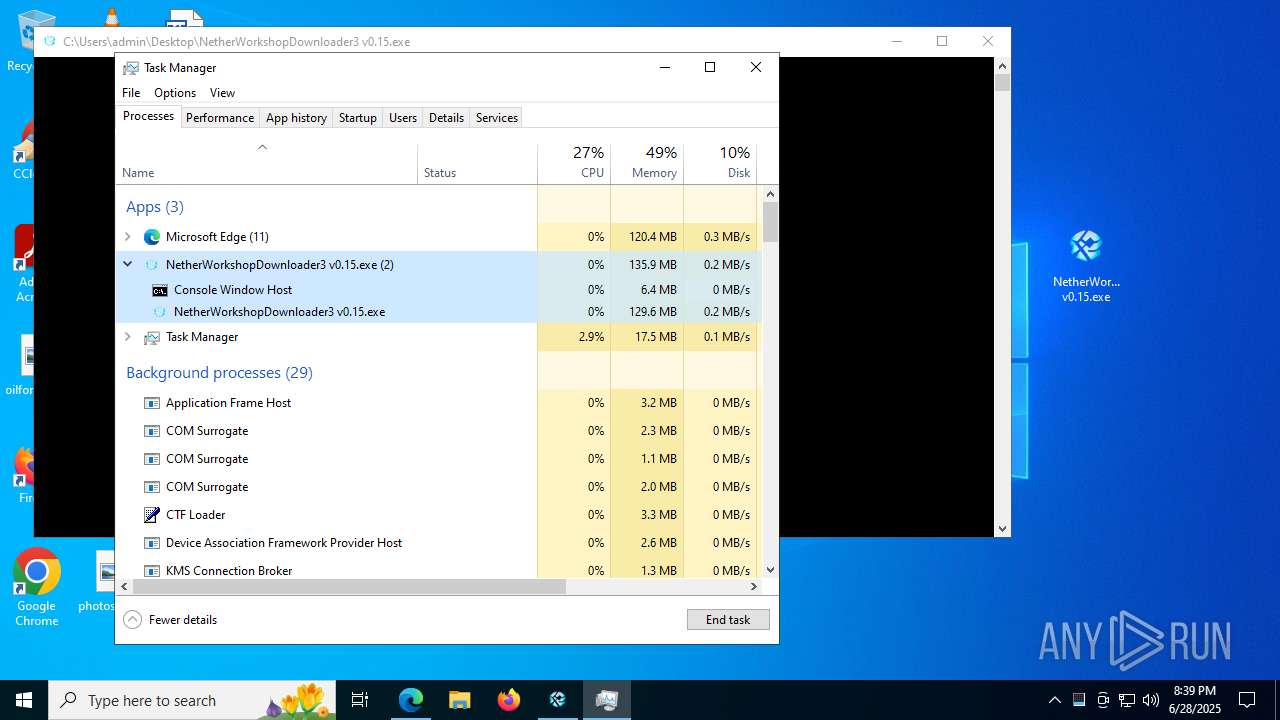The width and height of the screenshot is (1280, 720).
Task: Open the File menu
Action: [131, 93]
